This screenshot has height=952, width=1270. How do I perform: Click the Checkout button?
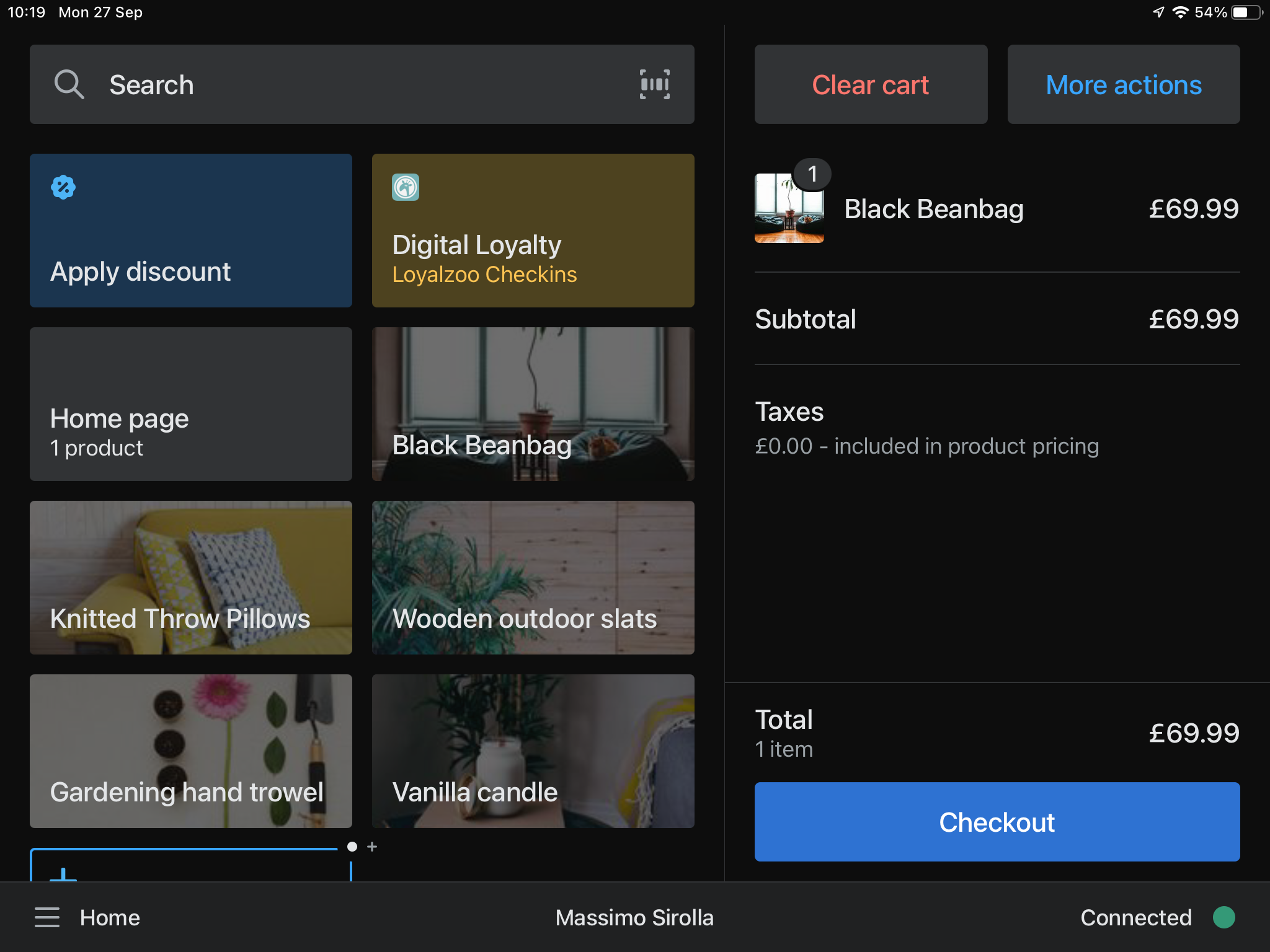[x=997, y=821]
